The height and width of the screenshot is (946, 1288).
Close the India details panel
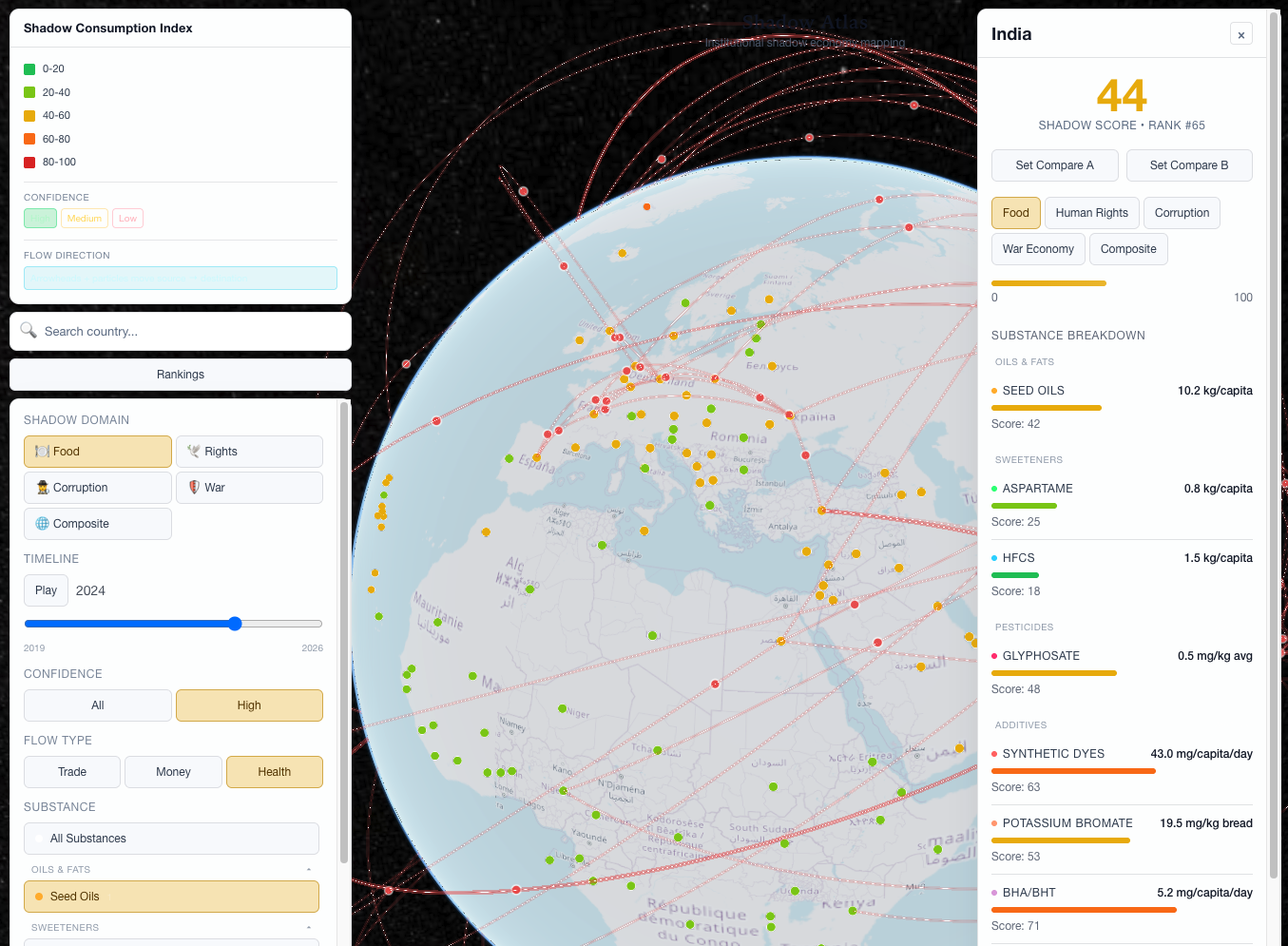1240,34
